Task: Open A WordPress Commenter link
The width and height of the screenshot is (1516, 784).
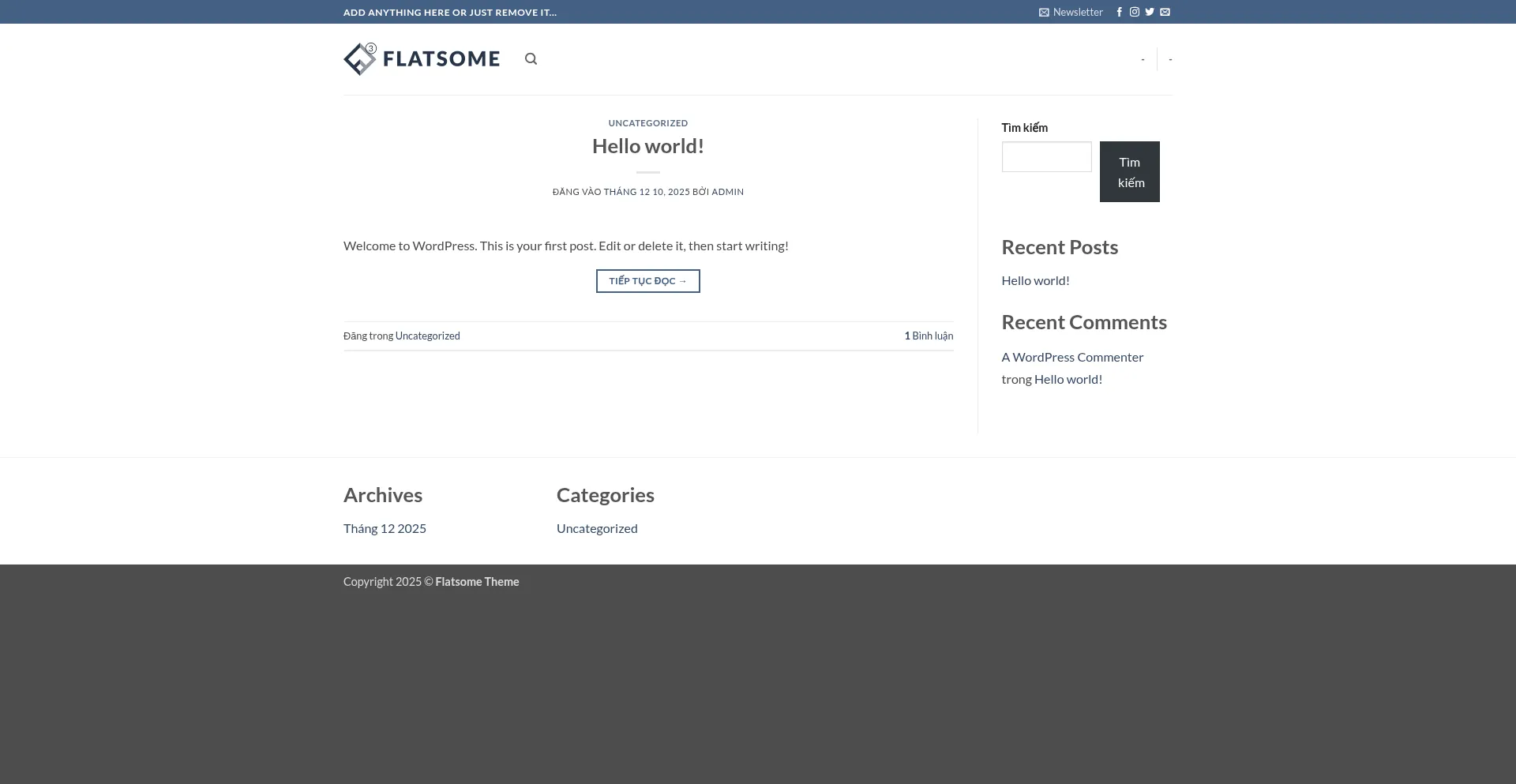Action: point(1071,357)
